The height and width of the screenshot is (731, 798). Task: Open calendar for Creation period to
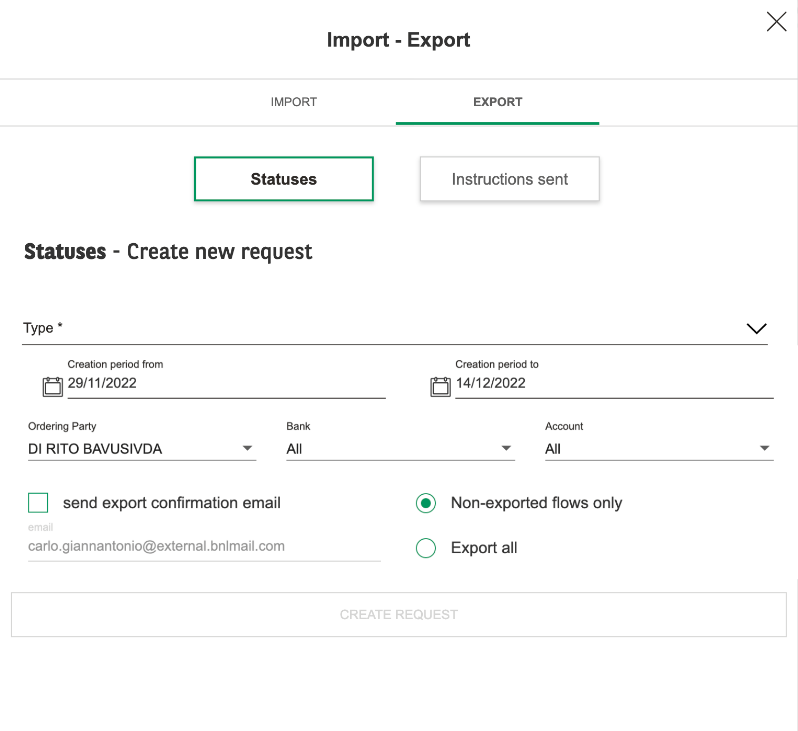click(440, 386)
